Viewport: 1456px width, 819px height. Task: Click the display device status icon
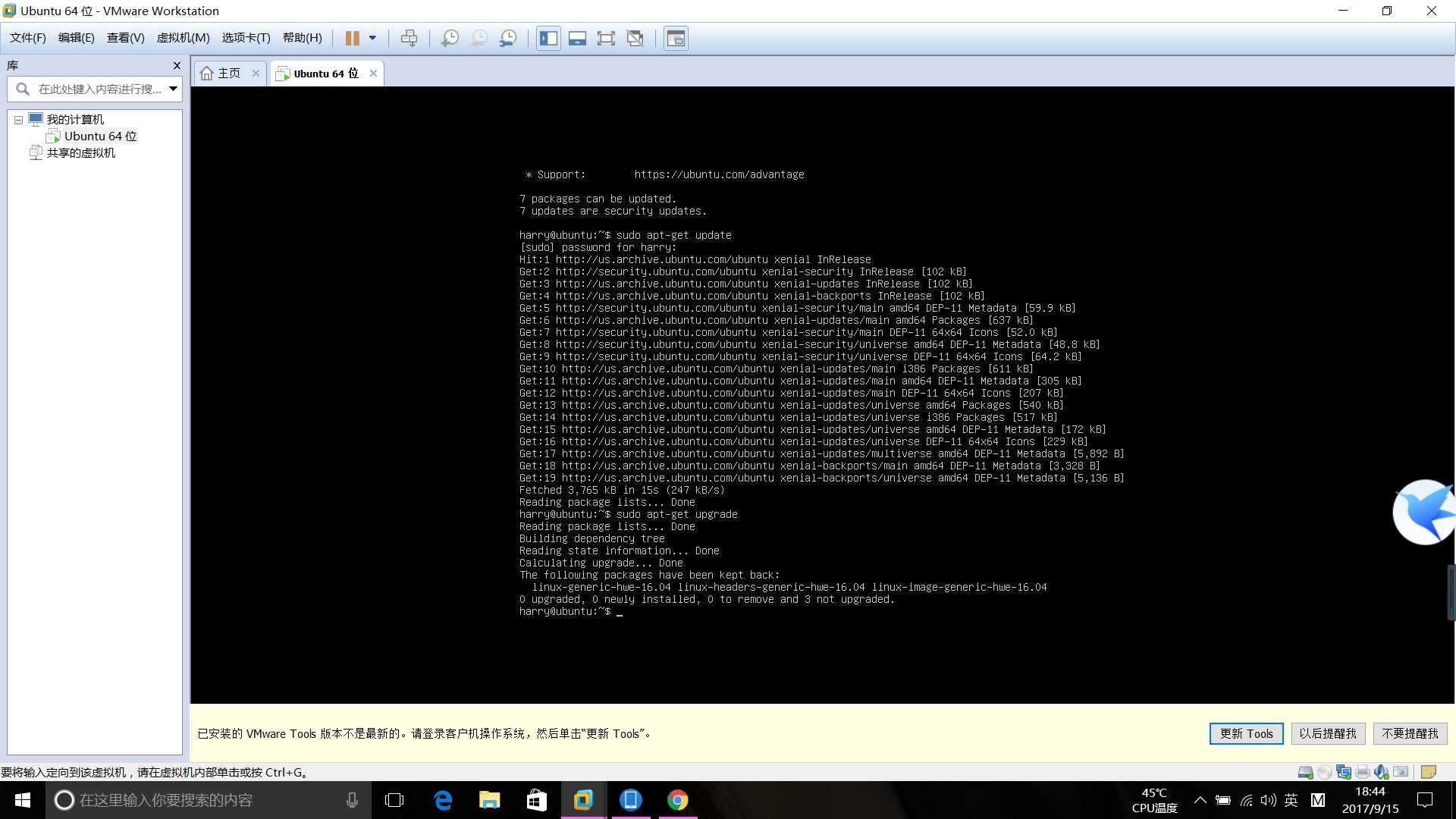[1401, 772]
